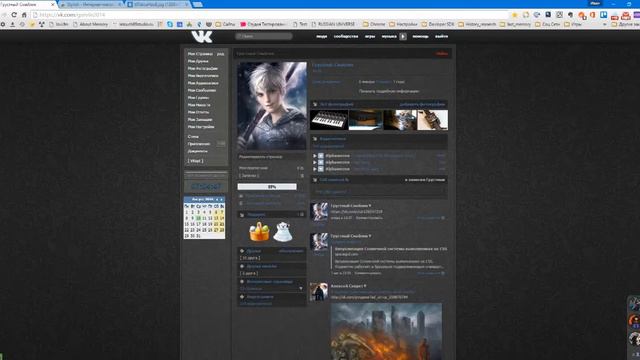Play the second audio track in the list

(315, 162)
